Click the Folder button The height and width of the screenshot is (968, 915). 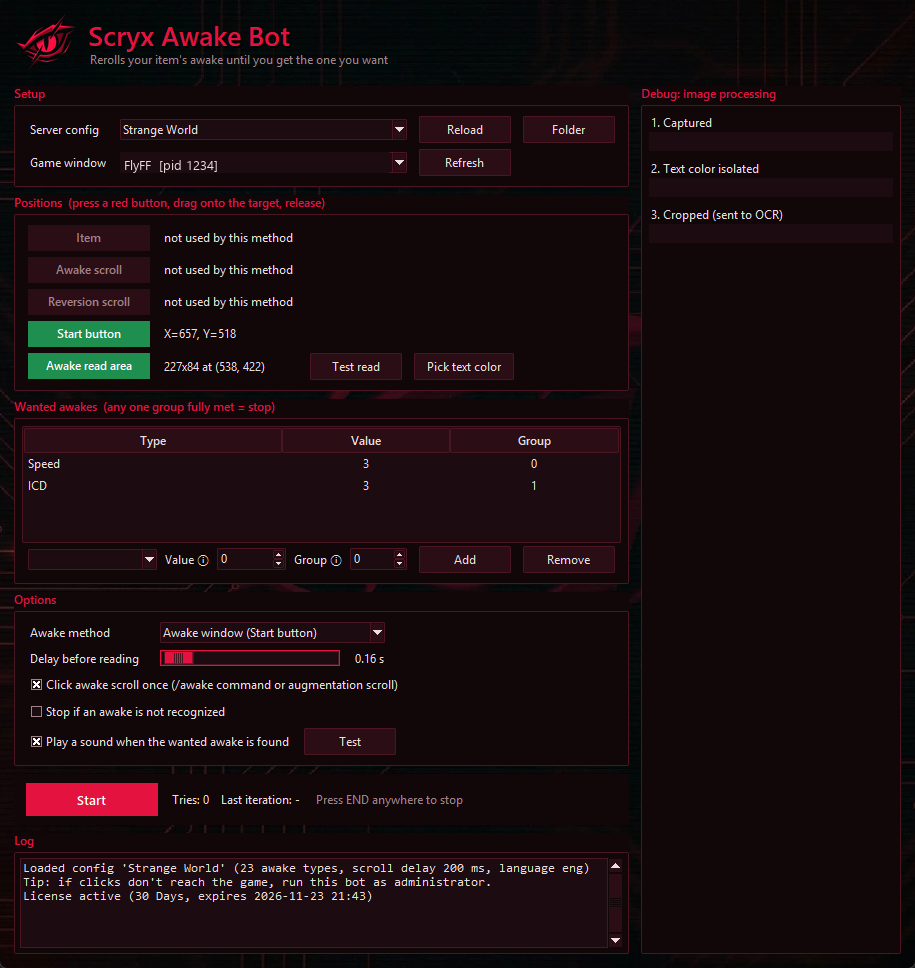[x=569, y=130]
